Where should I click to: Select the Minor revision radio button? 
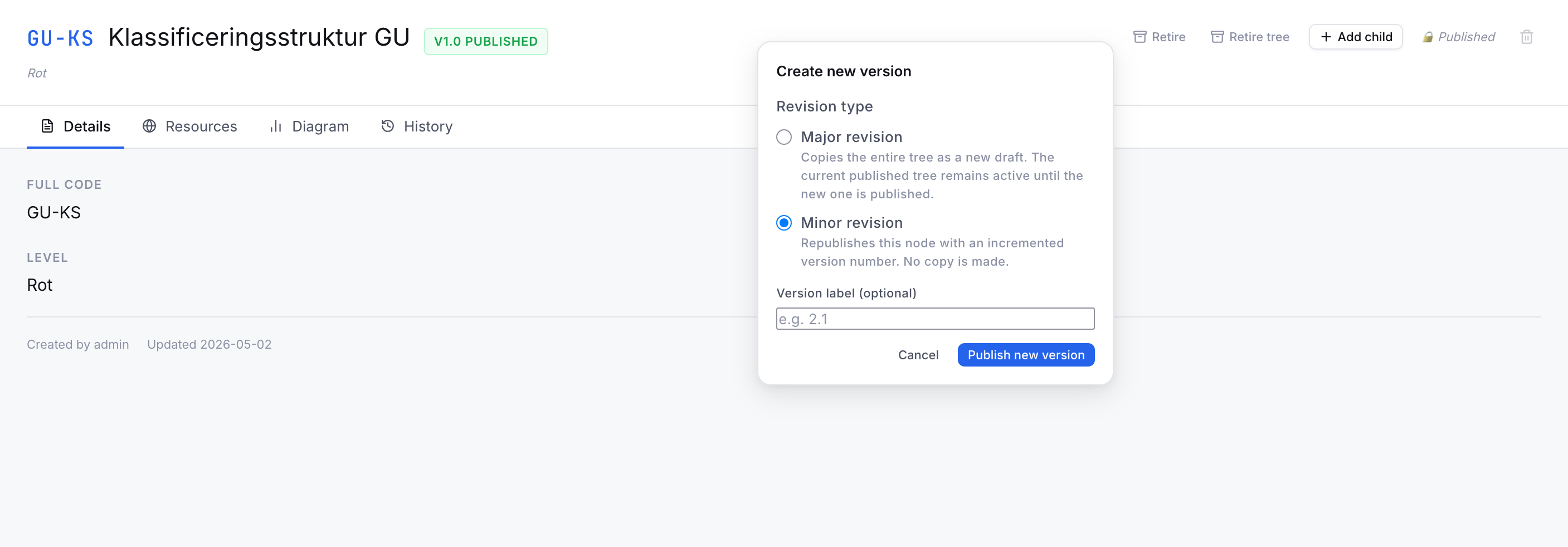(x=784, y=223)
